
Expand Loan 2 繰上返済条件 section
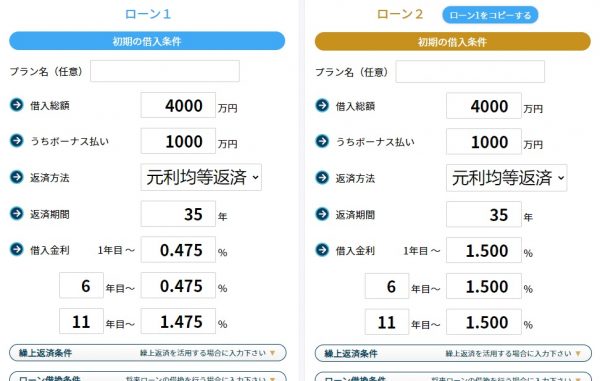(453, 353)
